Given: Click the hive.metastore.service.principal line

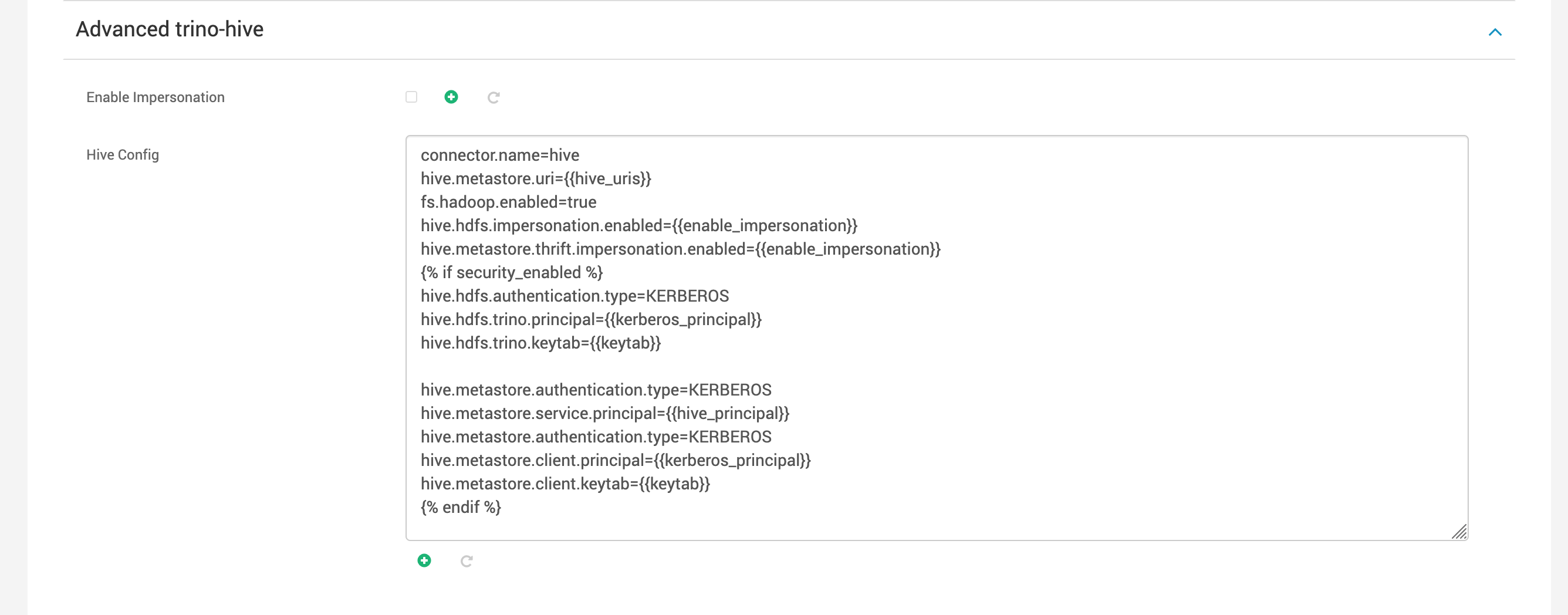Looking at the screenshot, I should 605,414.
